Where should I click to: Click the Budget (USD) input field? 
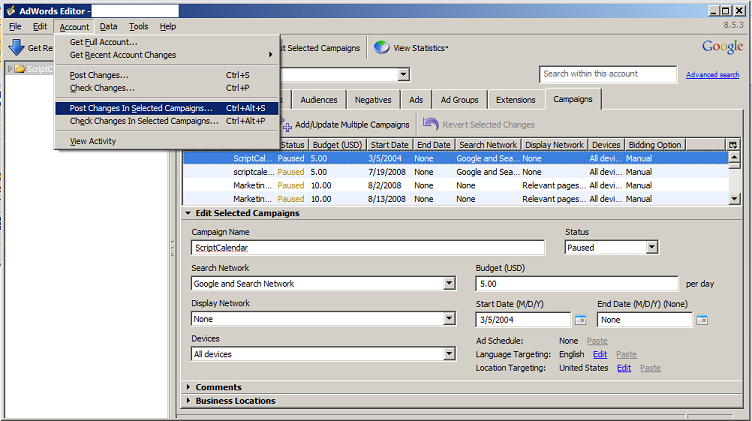point(577,284)
